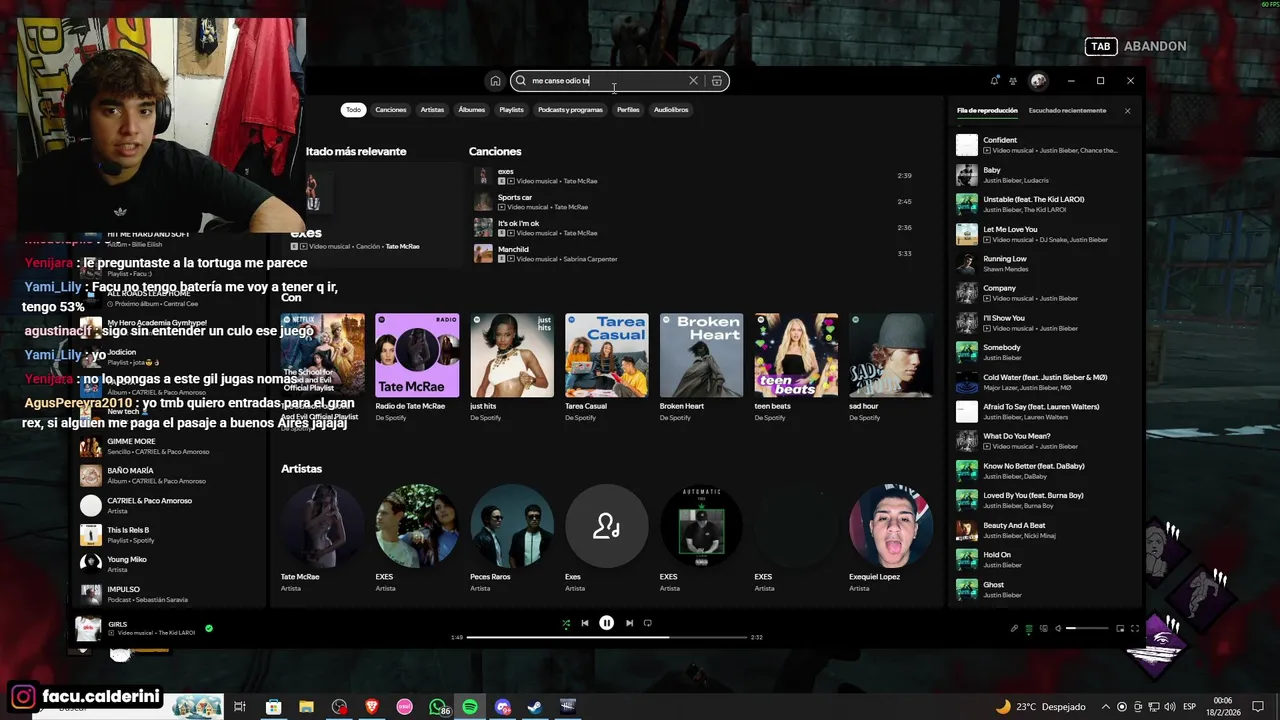Select the Canciones filter chip
This screenshot has height=720, width=1280.
point(391,110)
